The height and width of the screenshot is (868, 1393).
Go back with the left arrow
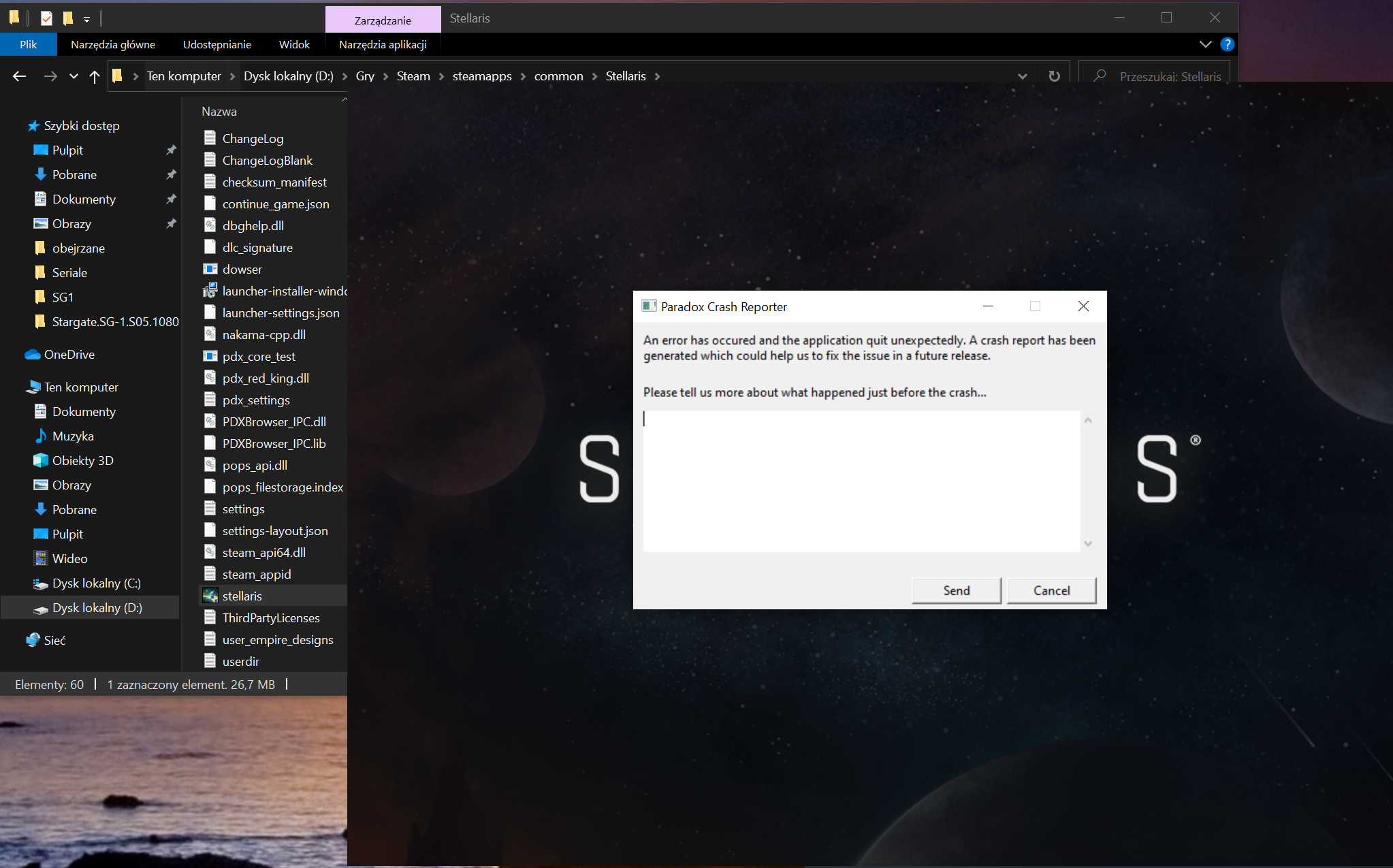19,76
